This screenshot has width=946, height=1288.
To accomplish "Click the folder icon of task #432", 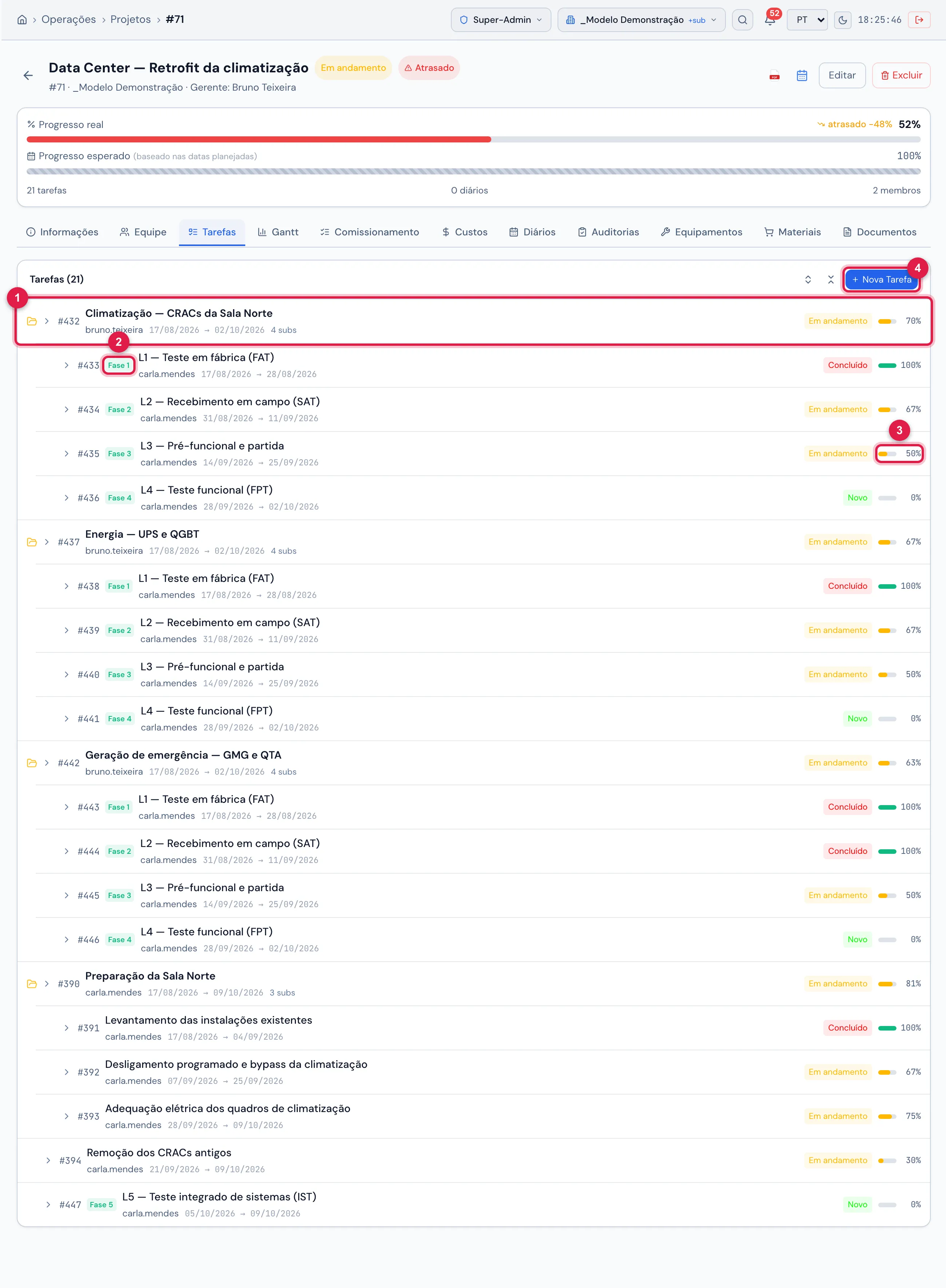I will (32, 321).
